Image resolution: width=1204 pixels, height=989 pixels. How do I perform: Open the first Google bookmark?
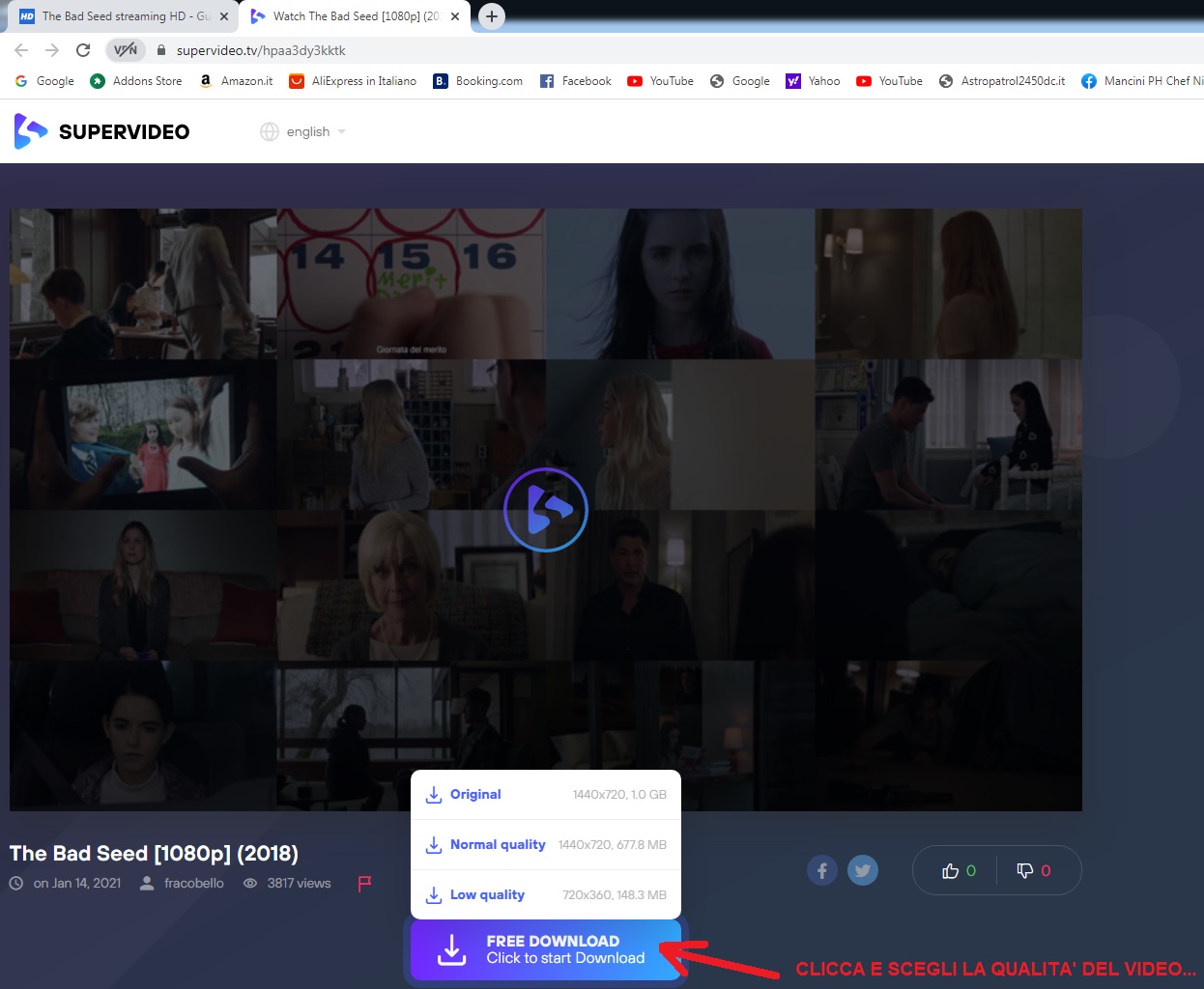(44, 81)
